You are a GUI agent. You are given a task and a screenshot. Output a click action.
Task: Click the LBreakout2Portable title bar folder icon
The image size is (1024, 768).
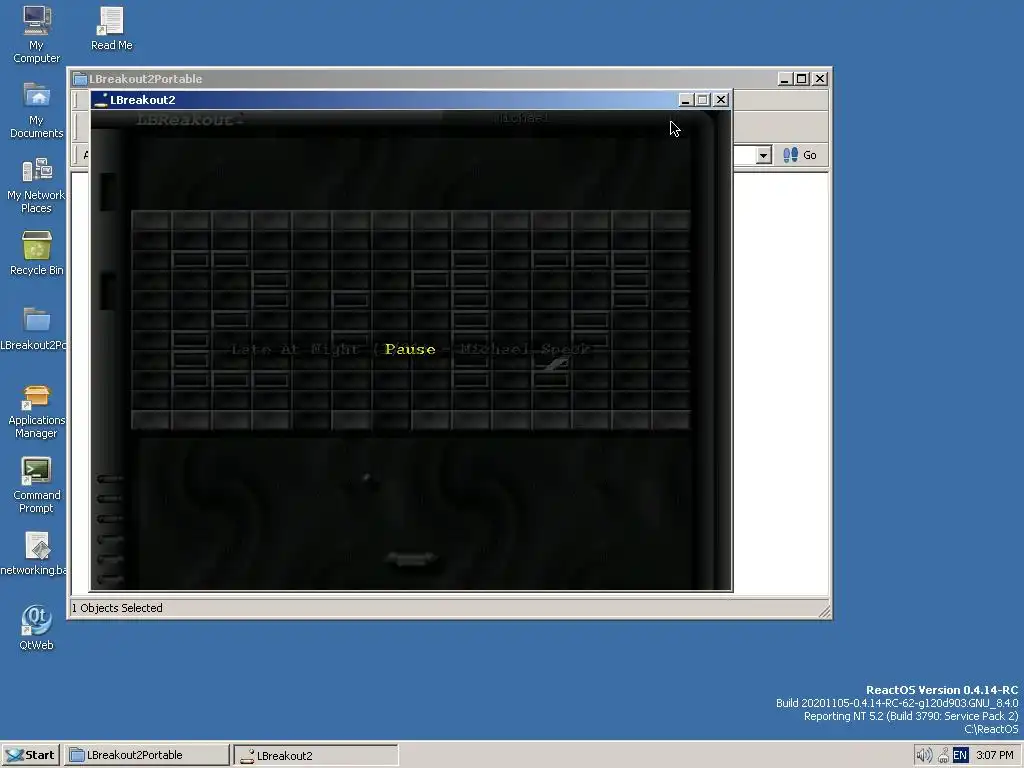coord(80,79)
